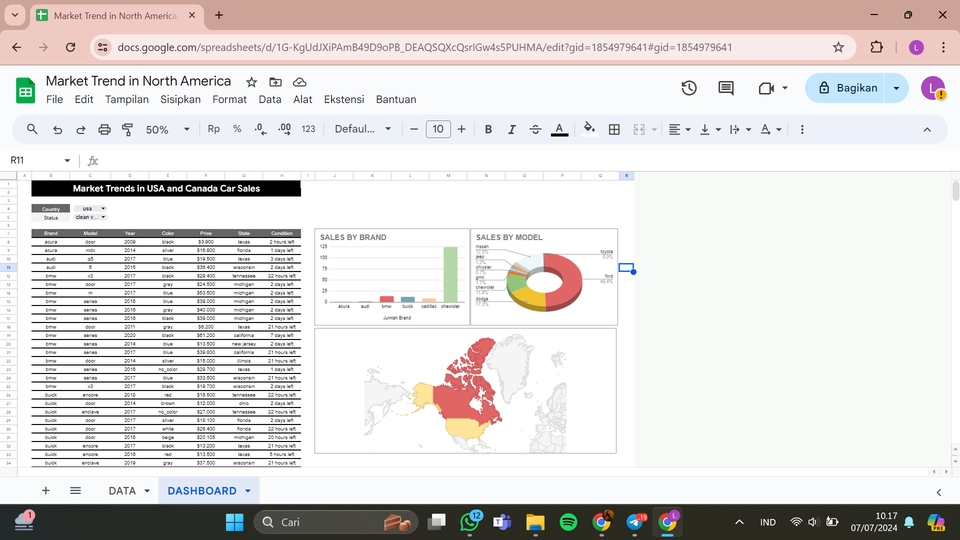960x540 pixels.
Task: Open WhatsApp from the taskbar
Action: pos(470,522)
